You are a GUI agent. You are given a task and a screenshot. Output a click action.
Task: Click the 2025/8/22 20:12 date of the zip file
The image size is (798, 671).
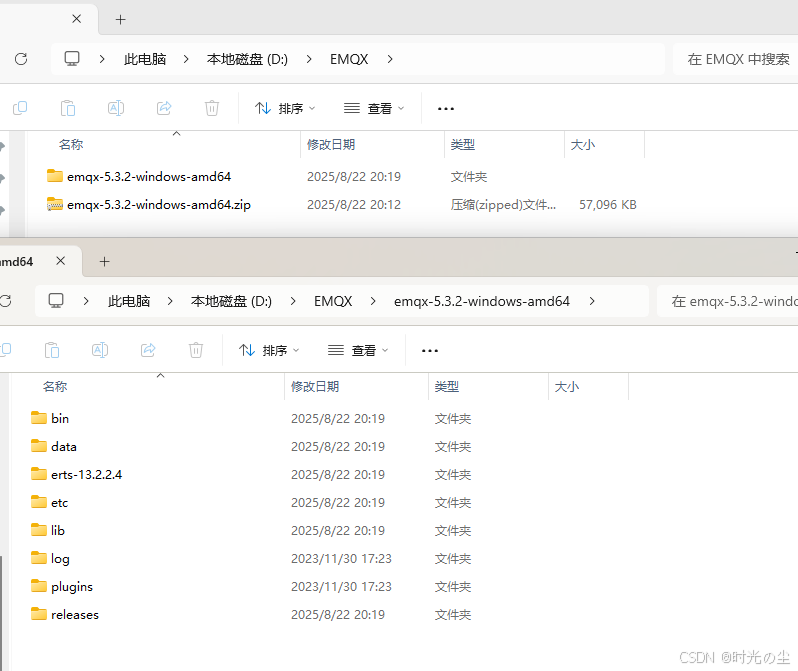click(x=354, y=205)
